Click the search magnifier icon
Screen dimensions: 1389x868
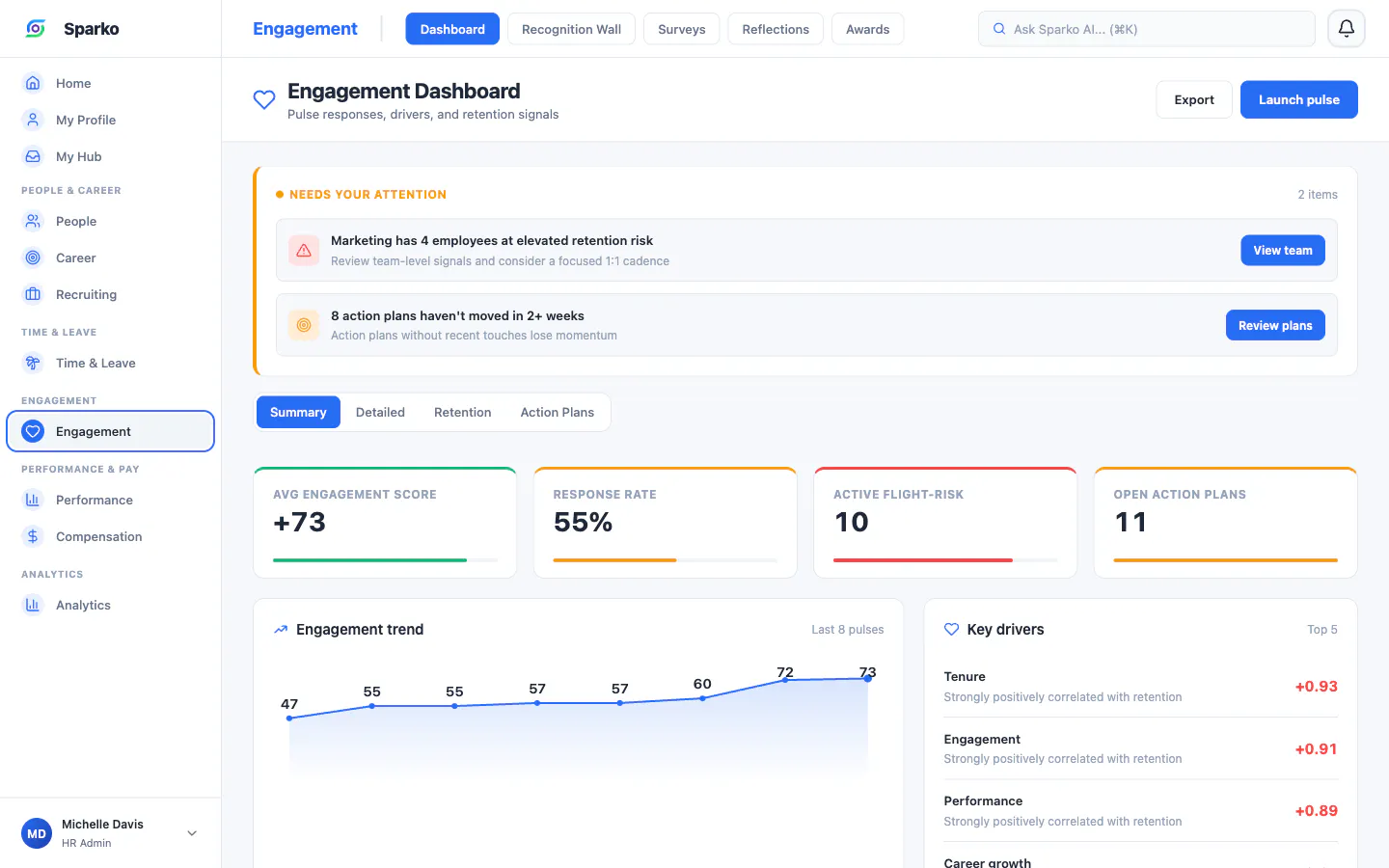[x=999, y=29]
